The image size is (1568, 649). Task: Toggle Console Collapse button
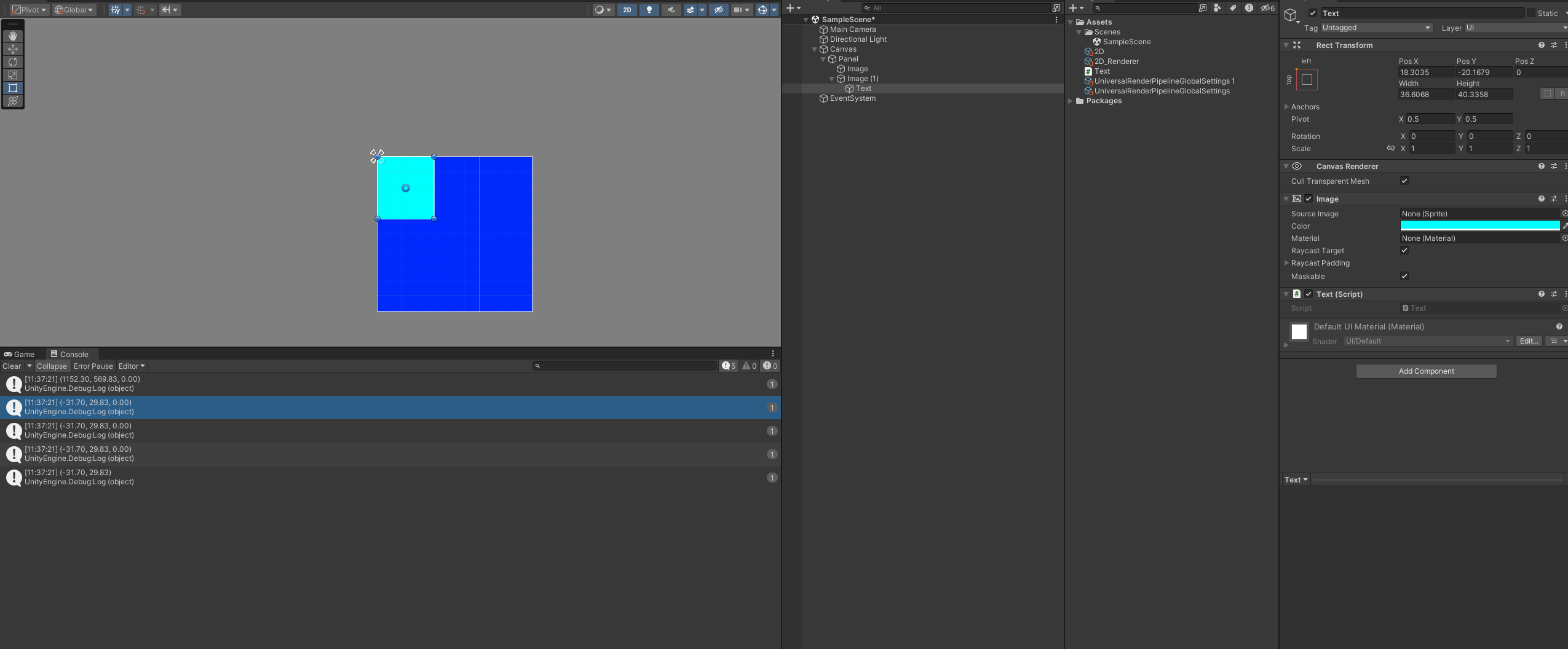(52, 366)
